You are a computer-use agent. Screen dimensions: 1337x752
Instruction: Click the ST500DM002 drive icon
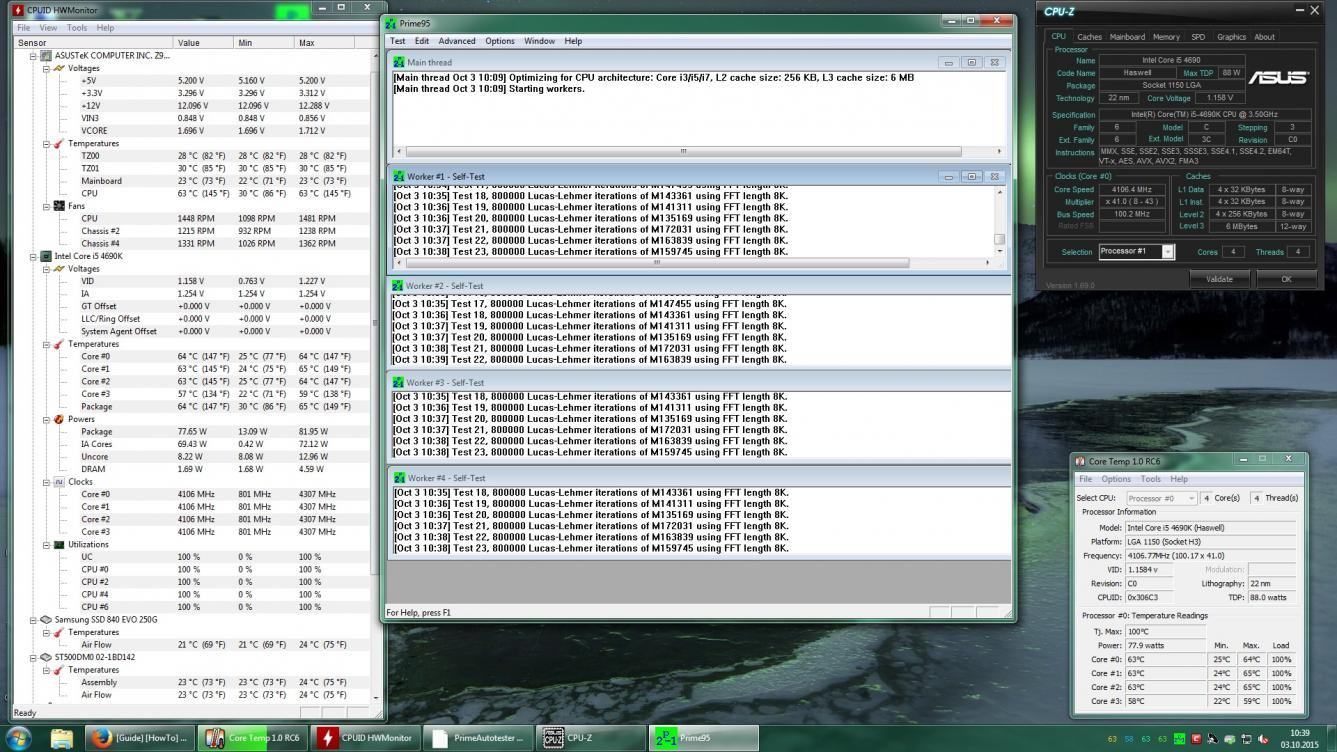(46, 657)
